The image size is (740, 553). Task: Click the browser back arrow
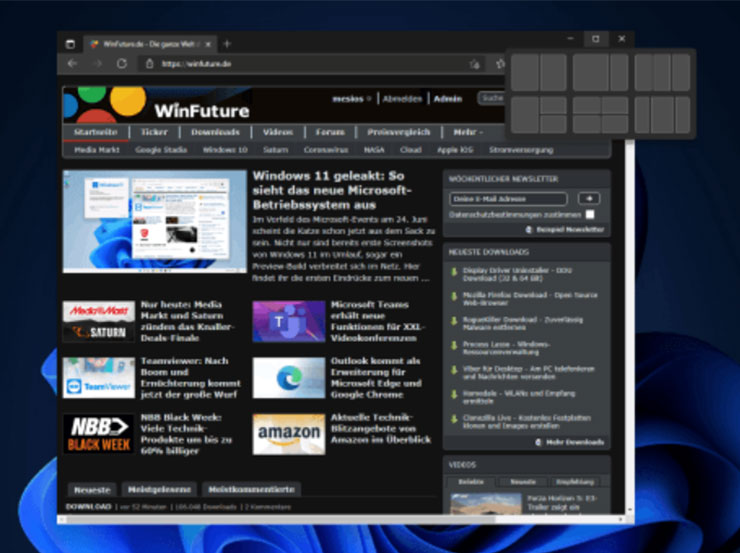click(x=71, y=63)
